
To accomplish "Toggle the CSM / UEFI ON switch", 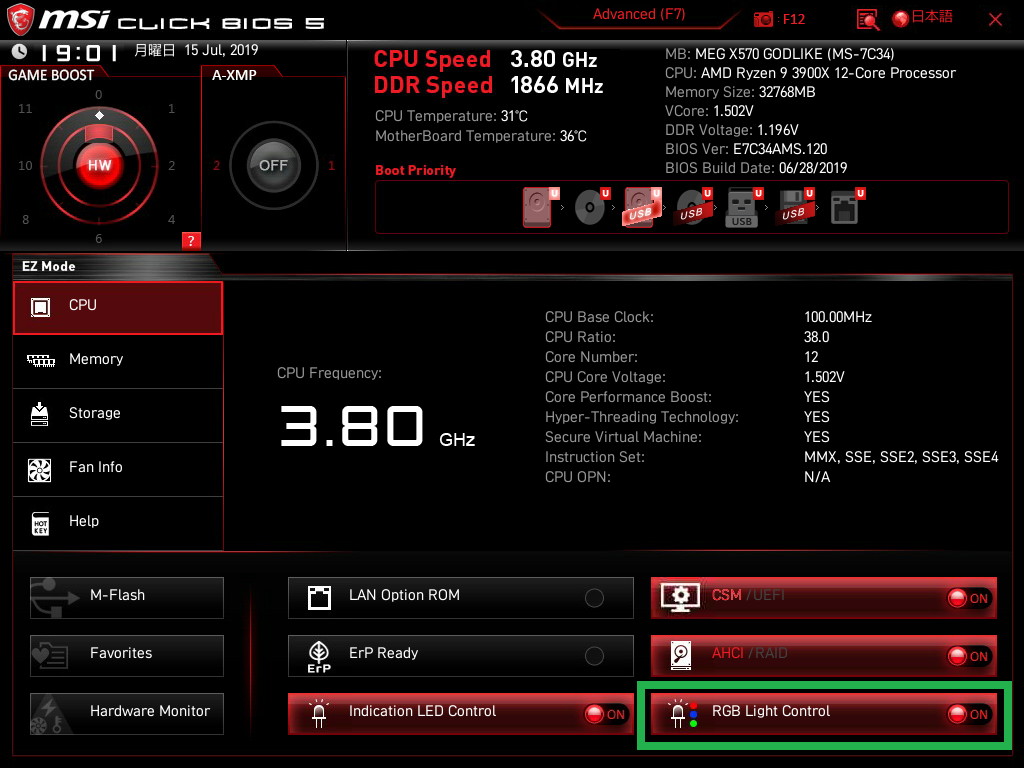I will (x=969, y=598).
